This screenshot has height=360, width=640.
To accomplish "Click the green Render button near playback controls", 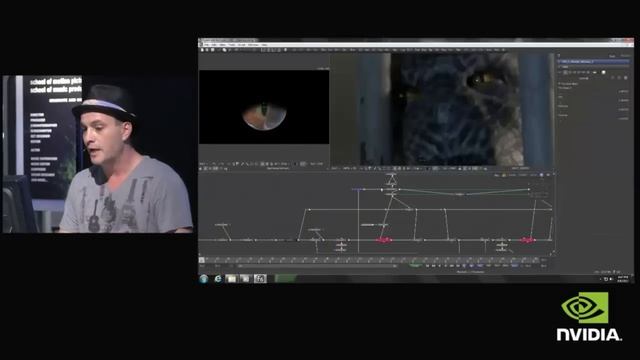I will pos(415,266).
